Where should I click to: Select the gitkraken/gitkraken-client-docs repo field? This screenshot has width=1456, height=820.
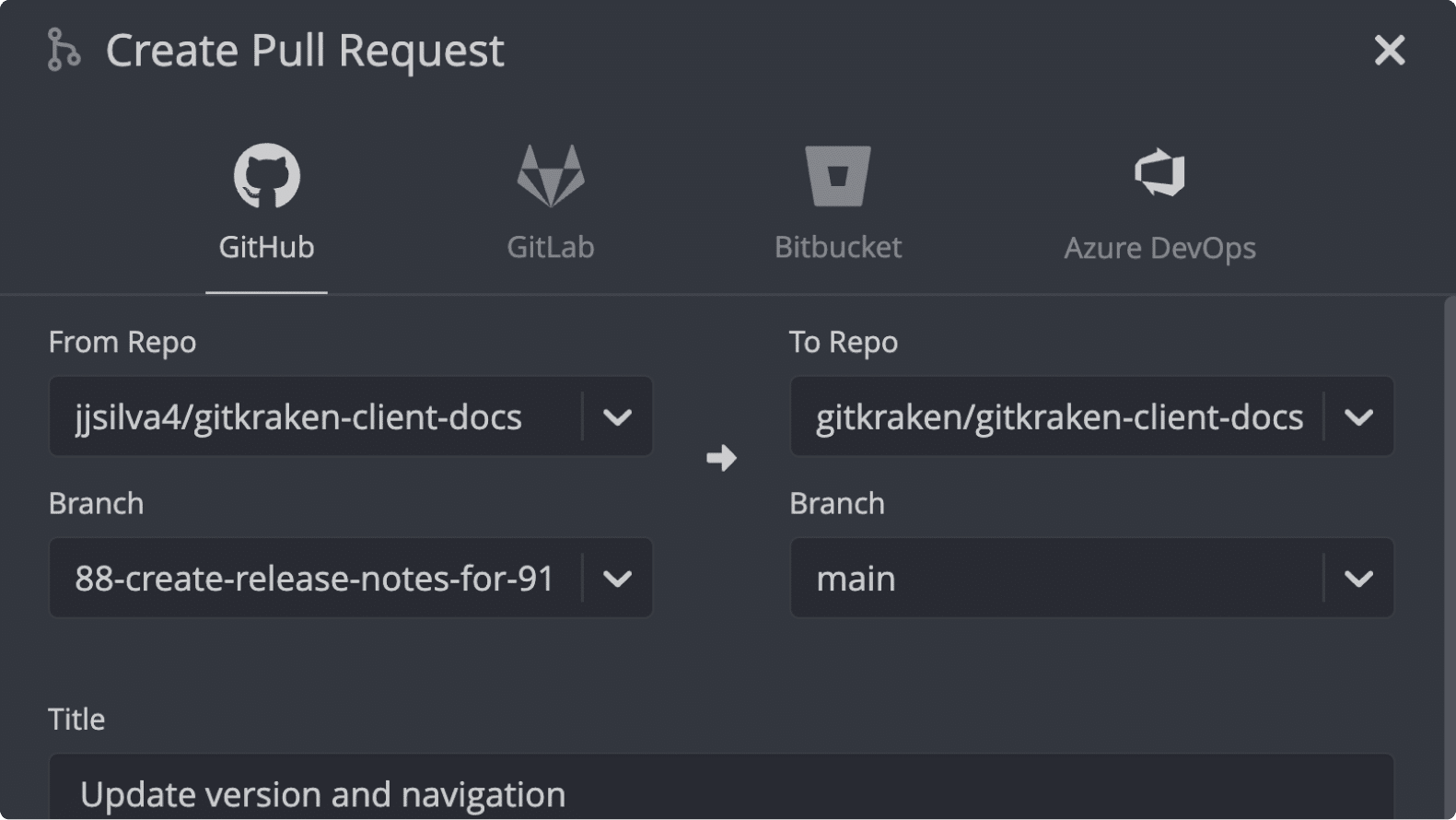pyautogui.click(x=1092, y=416)
